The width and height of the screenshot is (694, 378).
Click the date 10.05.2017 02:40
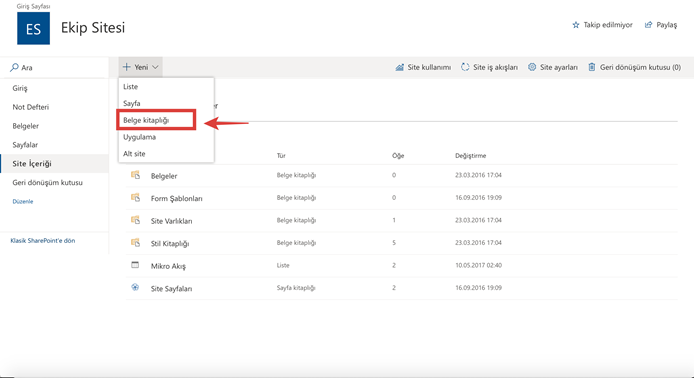(x=478, y=265)
